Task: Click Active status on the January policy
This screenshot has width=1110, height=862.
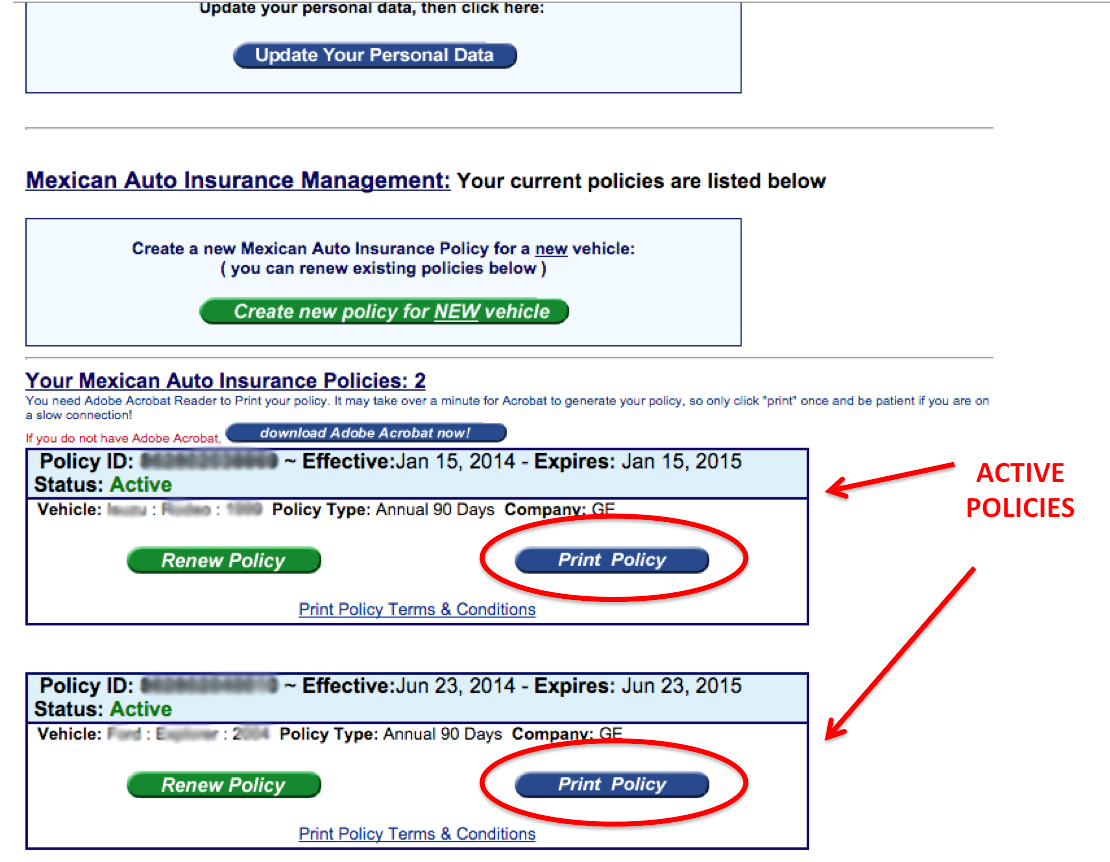Action: (141, 485)
